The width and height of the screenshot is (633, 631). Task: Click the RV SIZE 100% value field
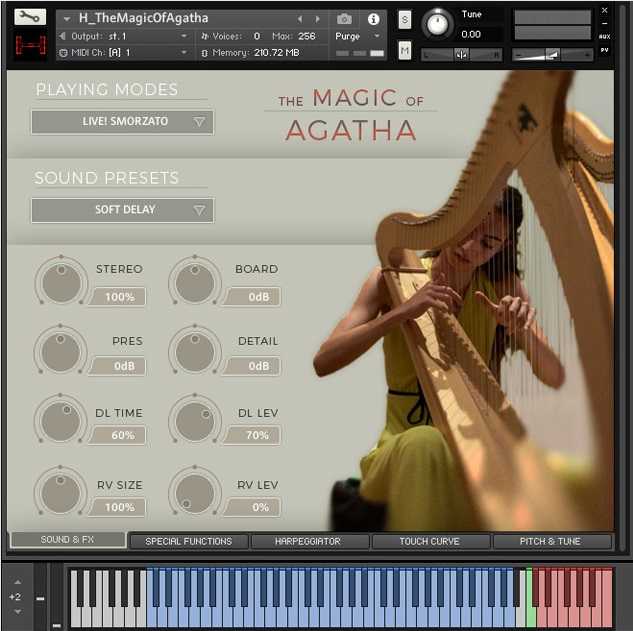pyautogui.click(x=117, y=507)
